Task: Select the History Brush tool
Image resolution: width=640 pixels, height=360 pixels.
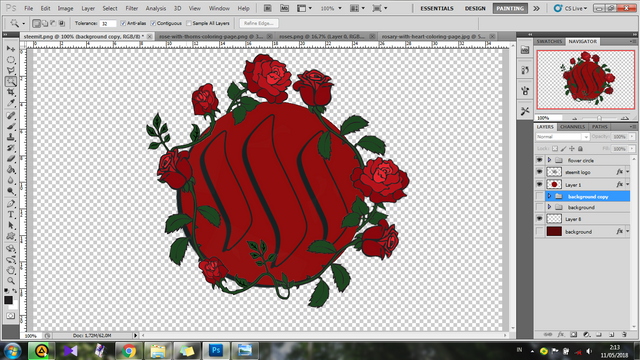Action: 11,148
